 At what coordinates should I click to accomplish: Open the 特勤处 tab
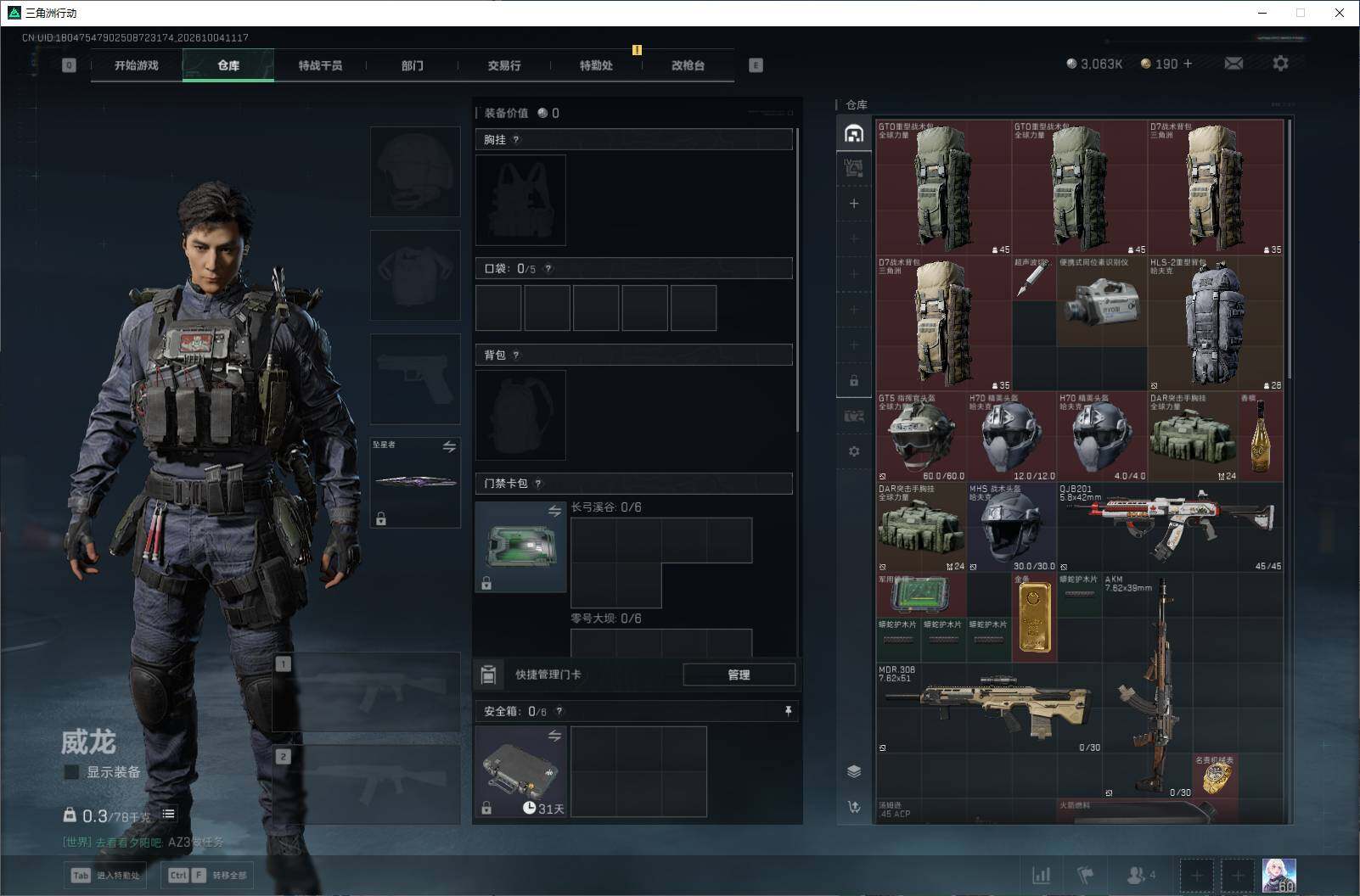(x=596, y=65)
